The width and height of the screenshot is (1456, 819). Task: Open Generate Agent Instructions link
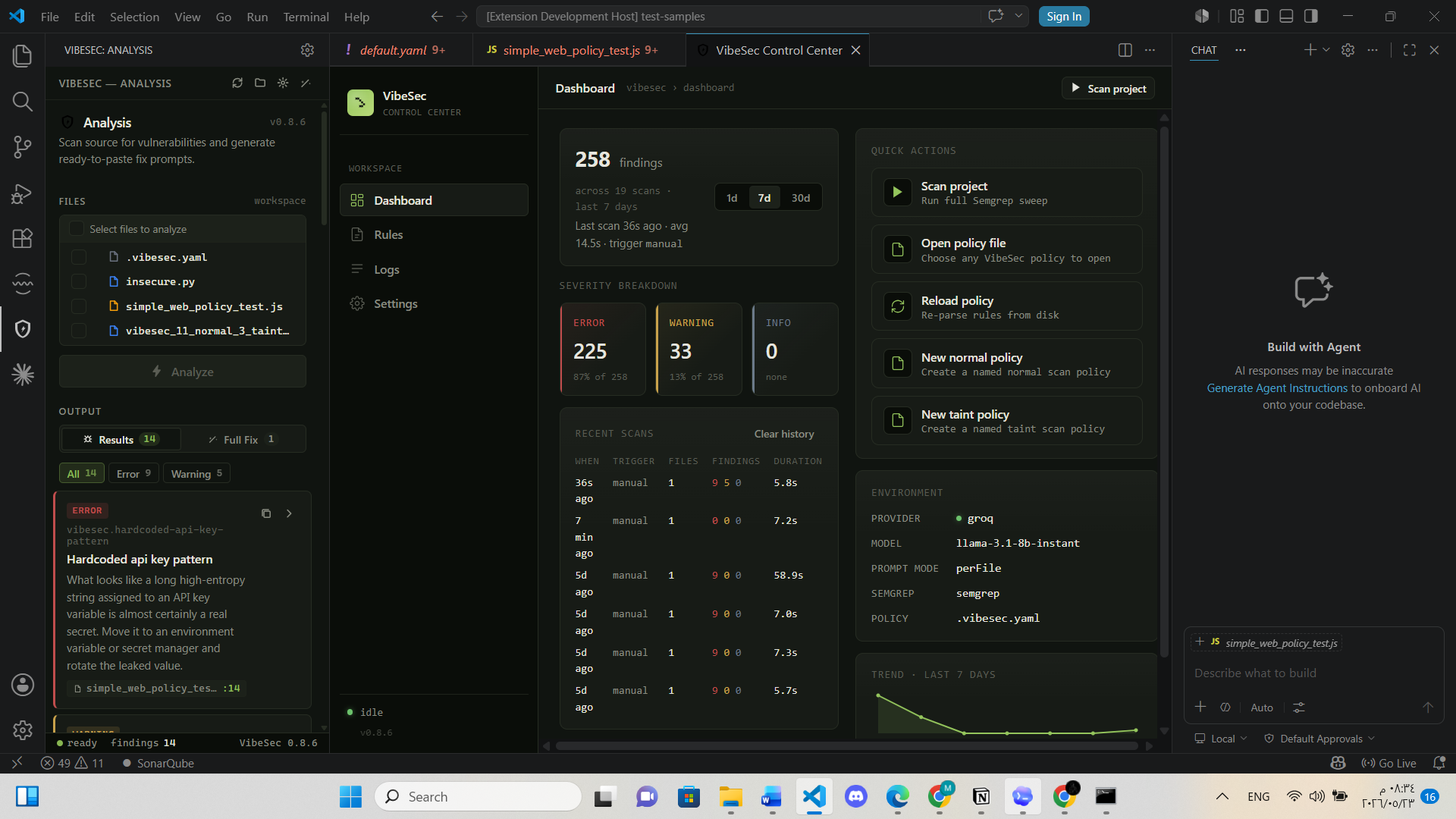[x=1277, y=388]
